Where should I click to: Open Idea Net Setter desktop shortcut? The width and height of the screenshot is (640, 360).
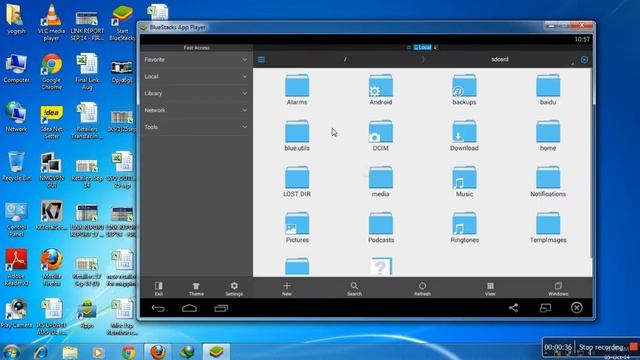pyautogui.click(x=51, y=121)
